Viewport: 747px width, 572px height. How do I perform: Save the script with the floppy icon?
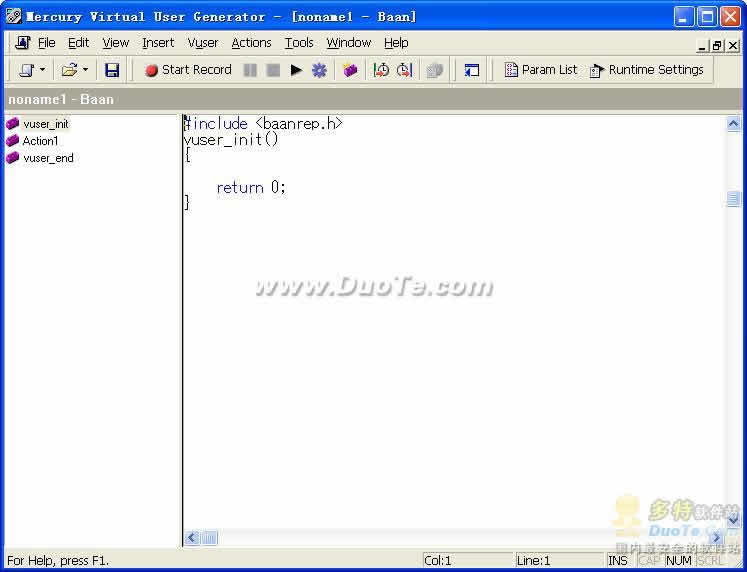pyautogui.click(x=112, y=70)
